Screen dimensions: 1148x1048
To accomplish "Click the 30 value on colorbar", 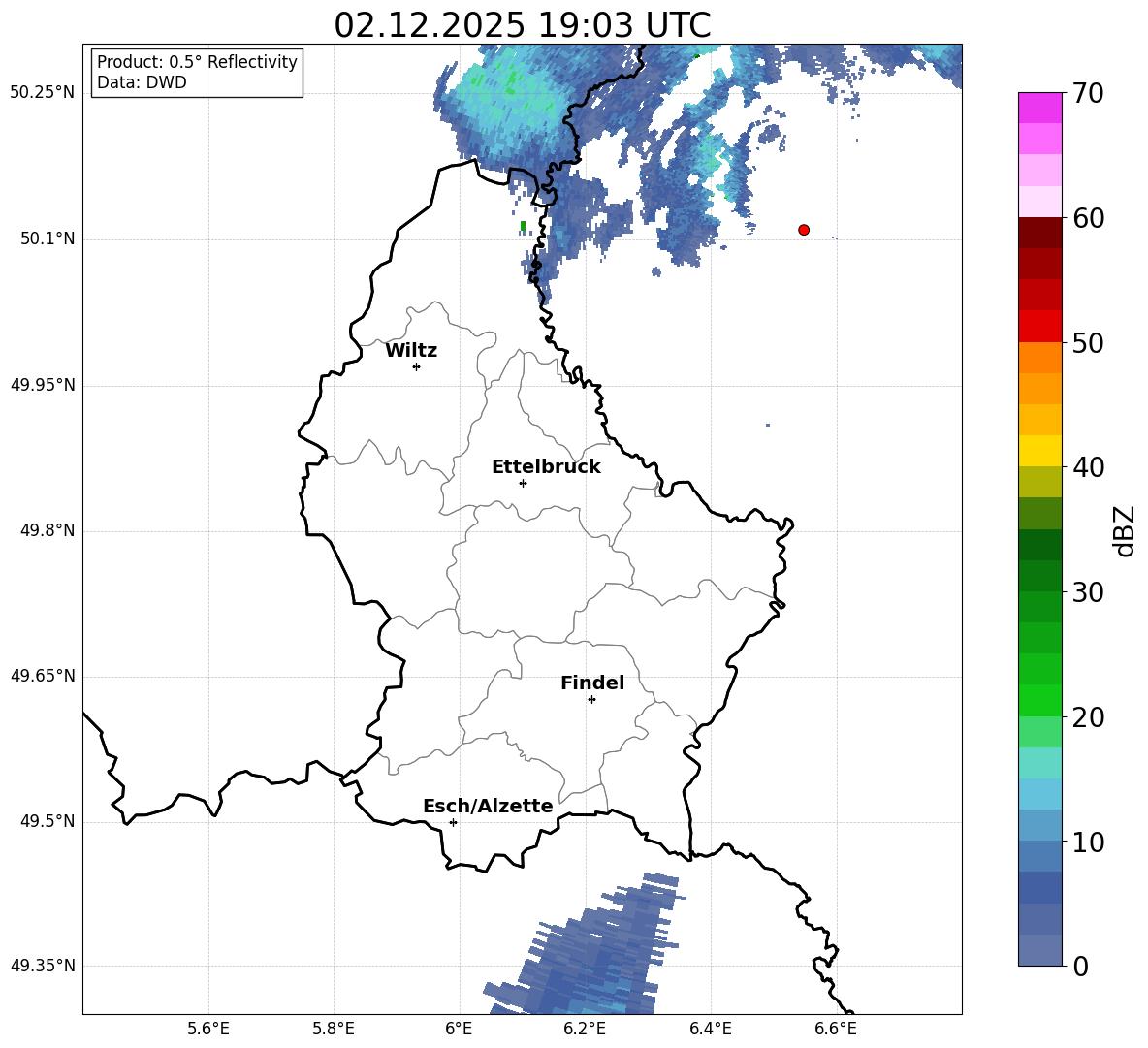I will tap(1088, 592).
